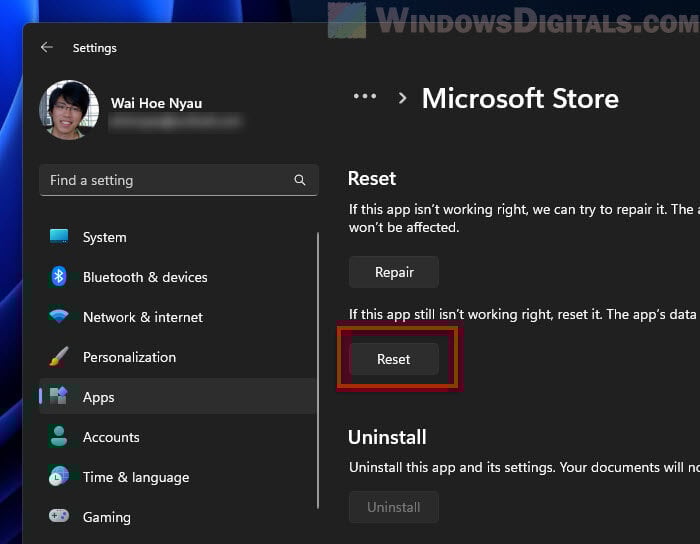The width and height of the screenshot is (700, 544).
Task: Click the Accounts person icon
Action: click(x=58, y=436)
